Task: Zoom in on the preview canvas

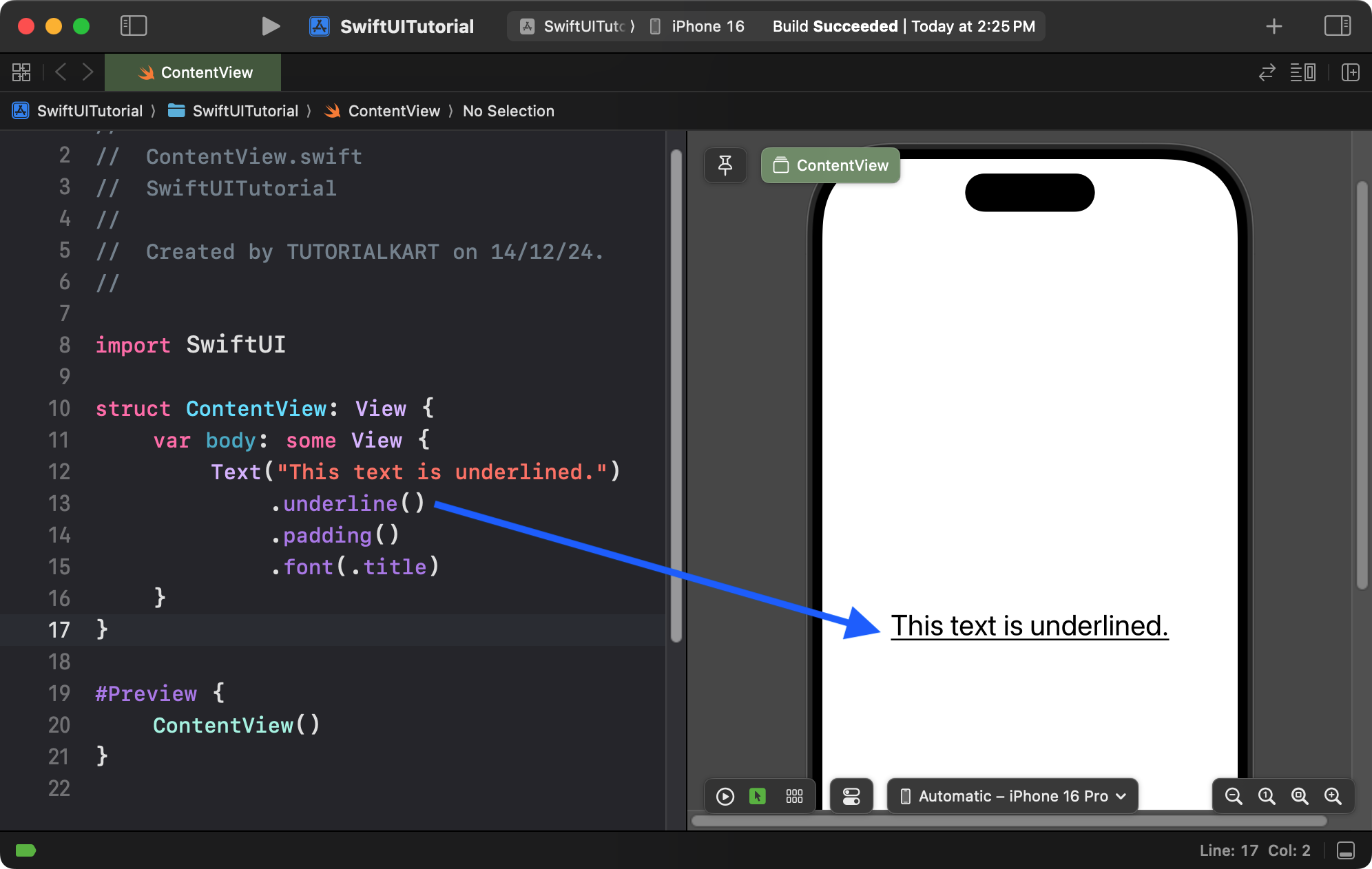Action: [1333, 796]
